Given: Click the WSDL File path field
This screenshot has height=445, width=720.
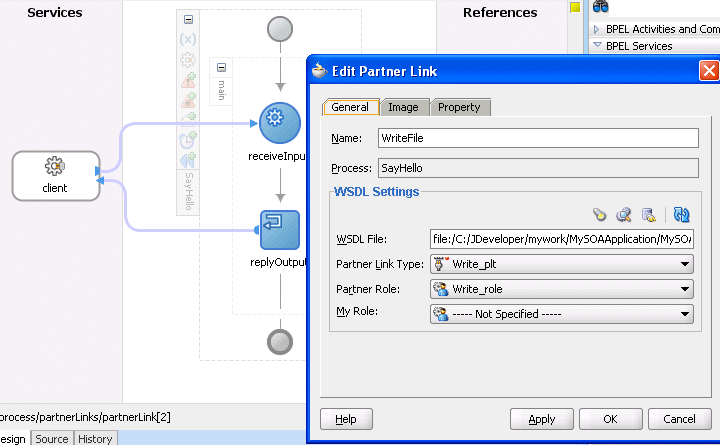Looking at the screenshot, I should tap(562, 239).
